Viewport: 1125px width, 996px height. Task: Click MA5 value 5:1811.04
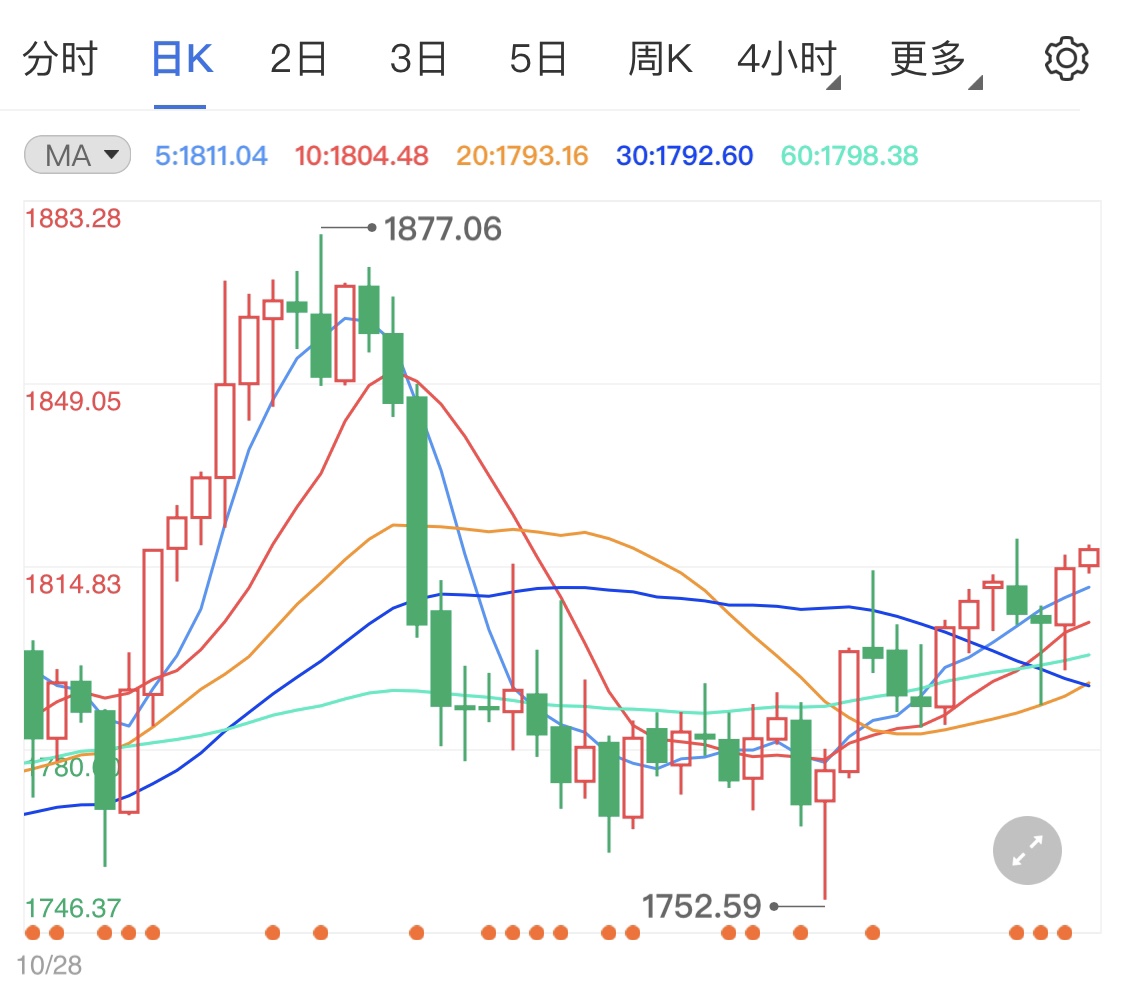point(211,156)
